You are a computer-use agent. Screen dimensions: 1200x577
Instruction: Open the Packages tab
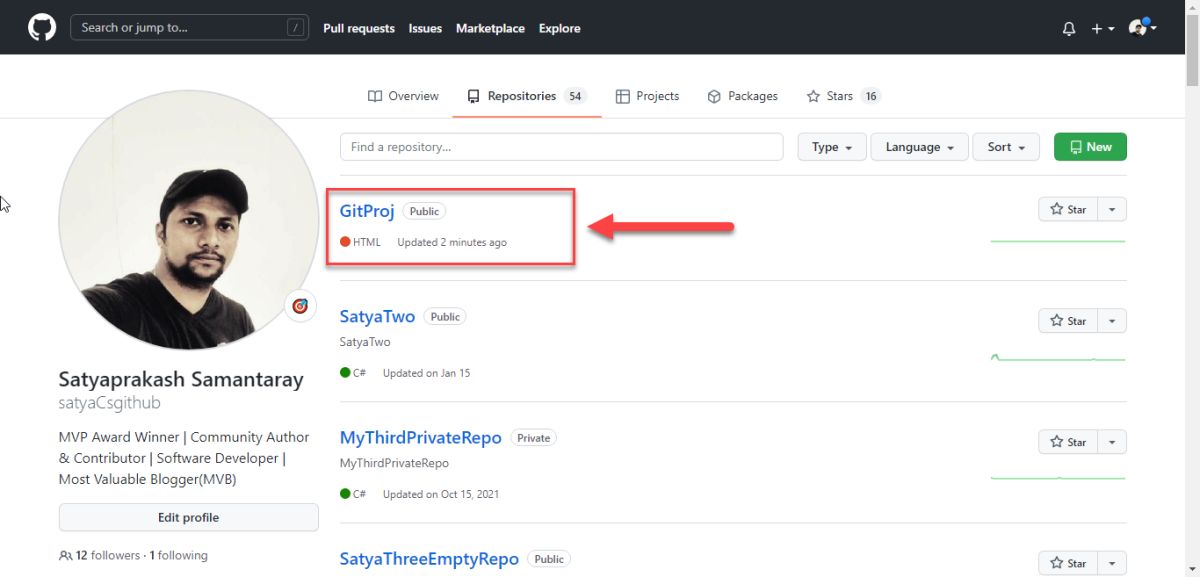(742, 96)
